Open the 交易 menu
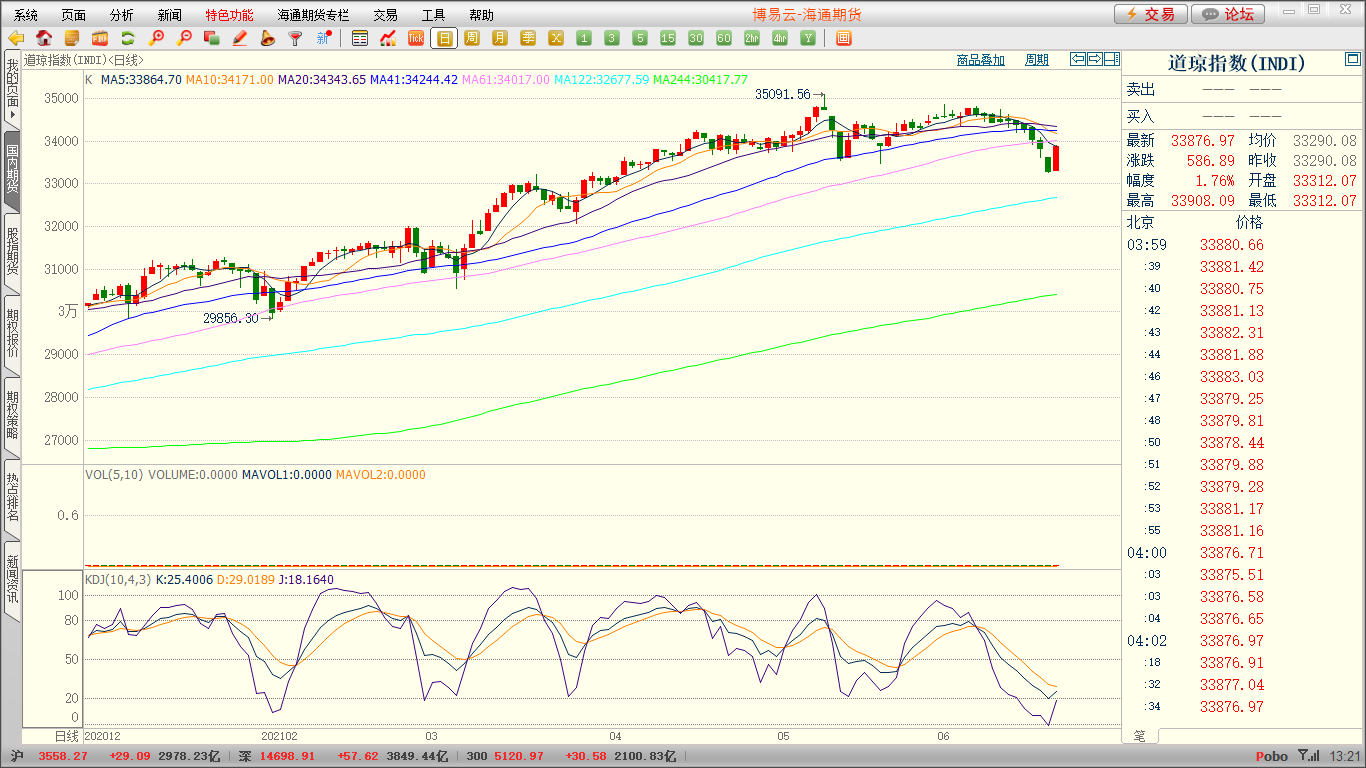This screenshot has width=1366, height=768. (x=385, y=15)
